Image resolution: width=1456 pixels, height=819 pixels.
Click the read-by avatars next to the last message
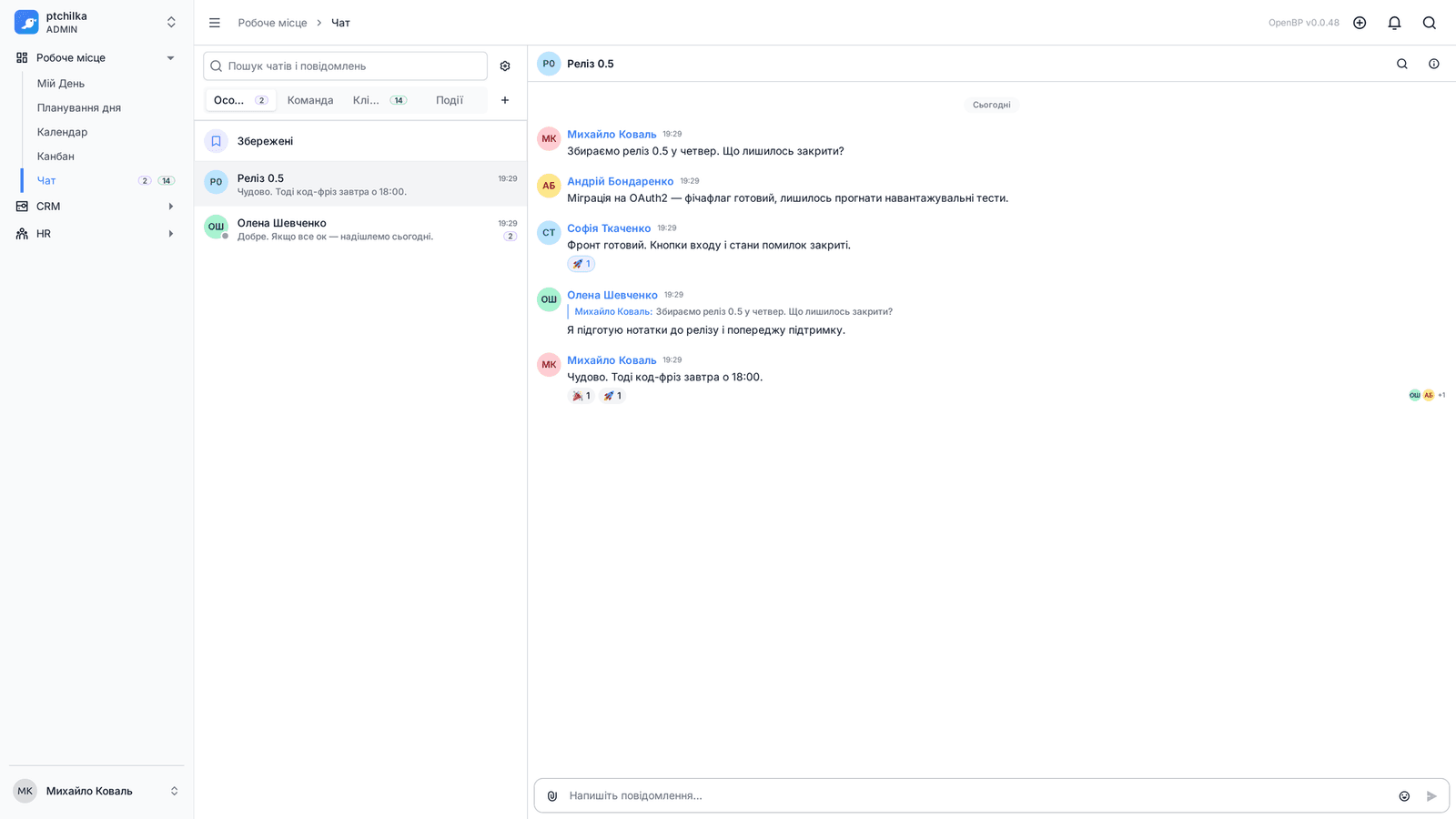click(1427, 395)
